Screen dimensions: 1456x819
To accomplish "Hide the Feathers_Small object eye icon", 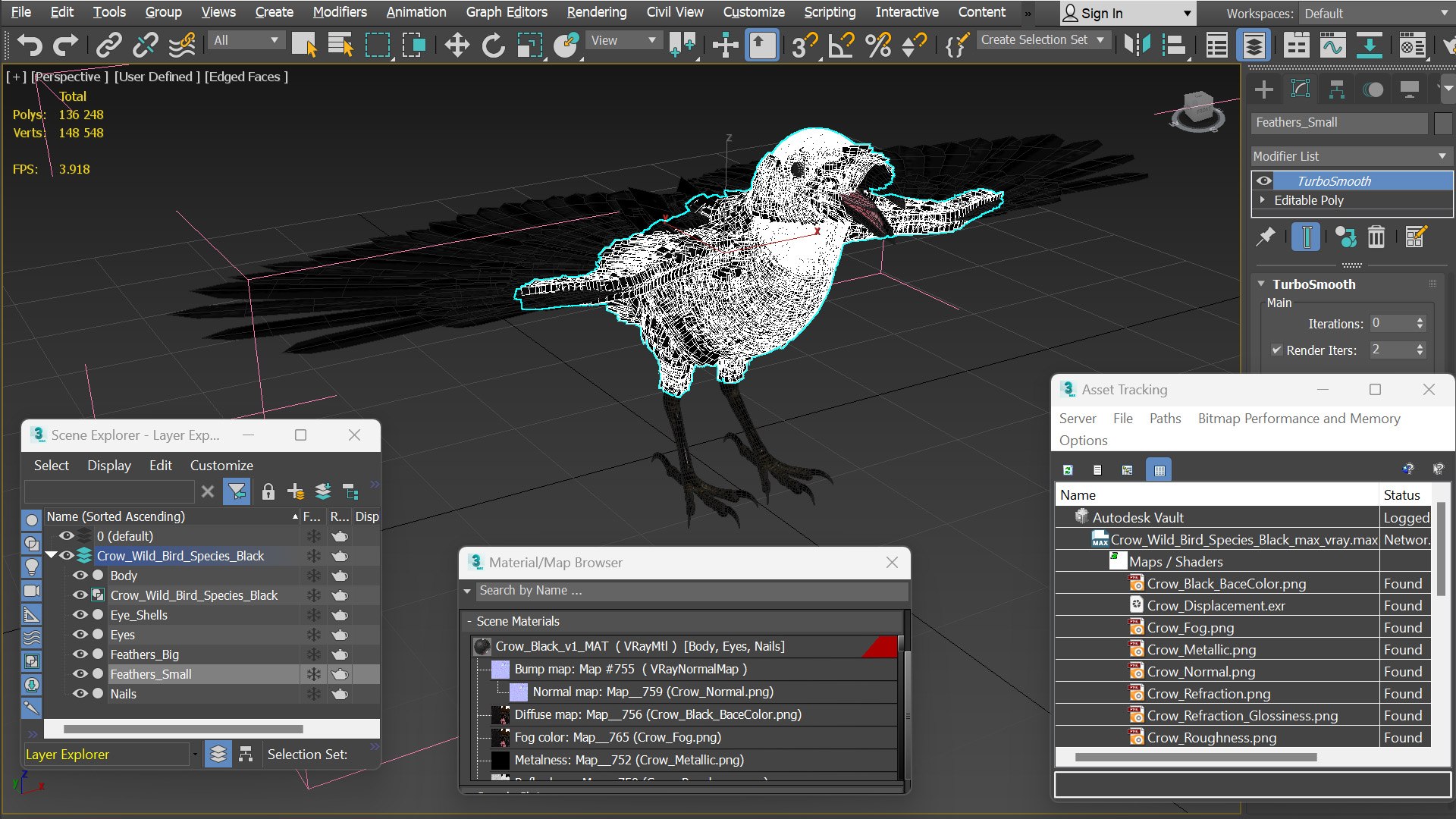I will [80, 674].
